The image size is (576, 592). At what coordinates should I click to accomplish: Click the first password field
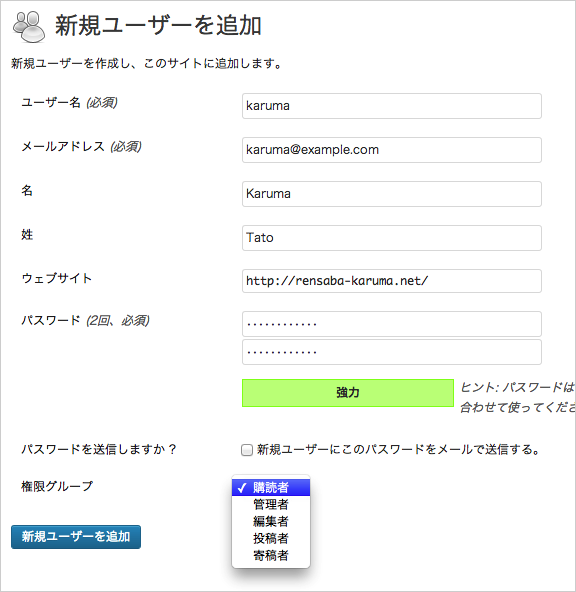point(392,324)
